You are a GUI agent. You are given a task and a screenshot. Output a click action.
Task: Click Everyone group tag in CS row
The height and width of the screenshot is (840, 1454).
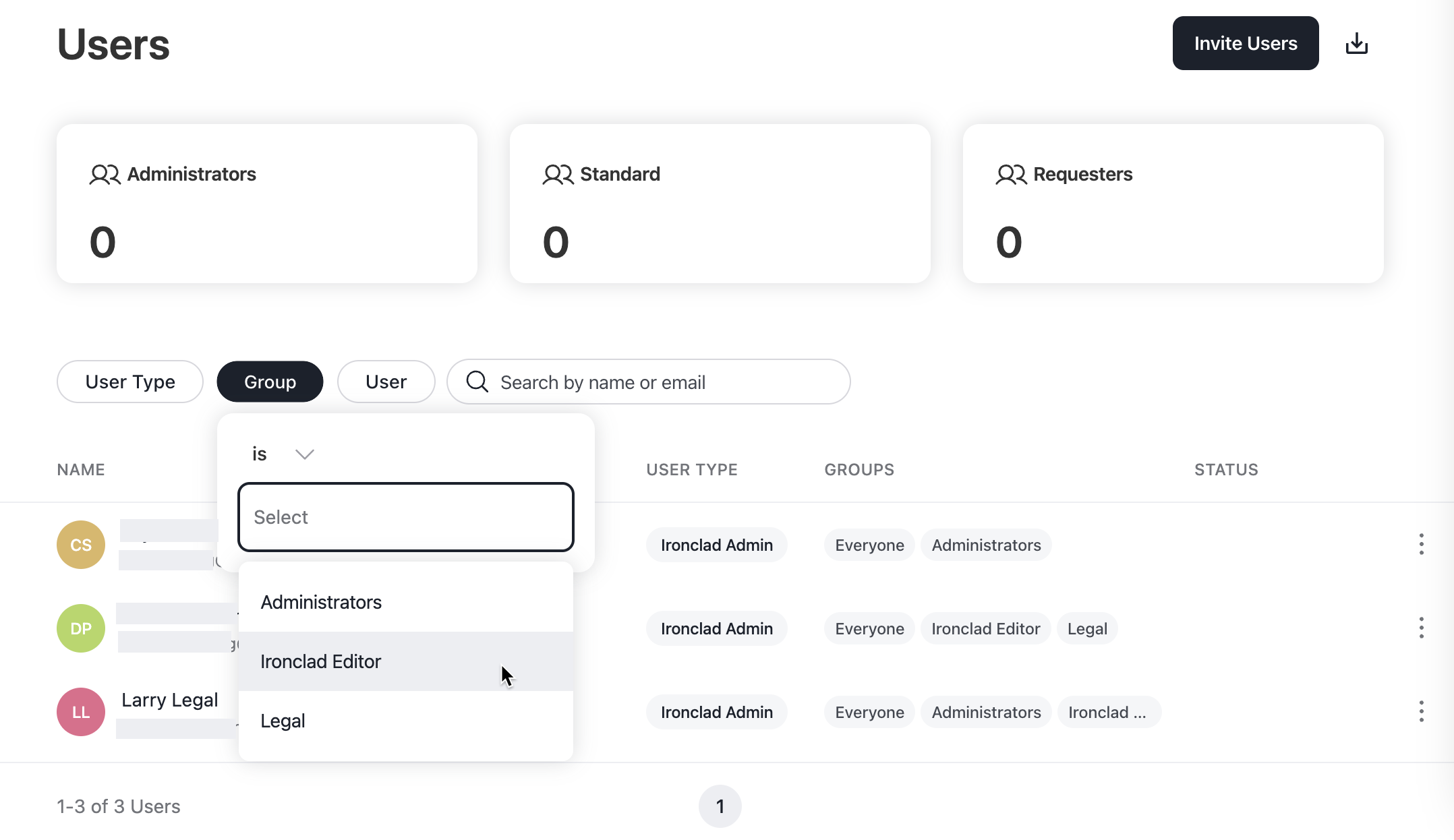tap(869, 545)
